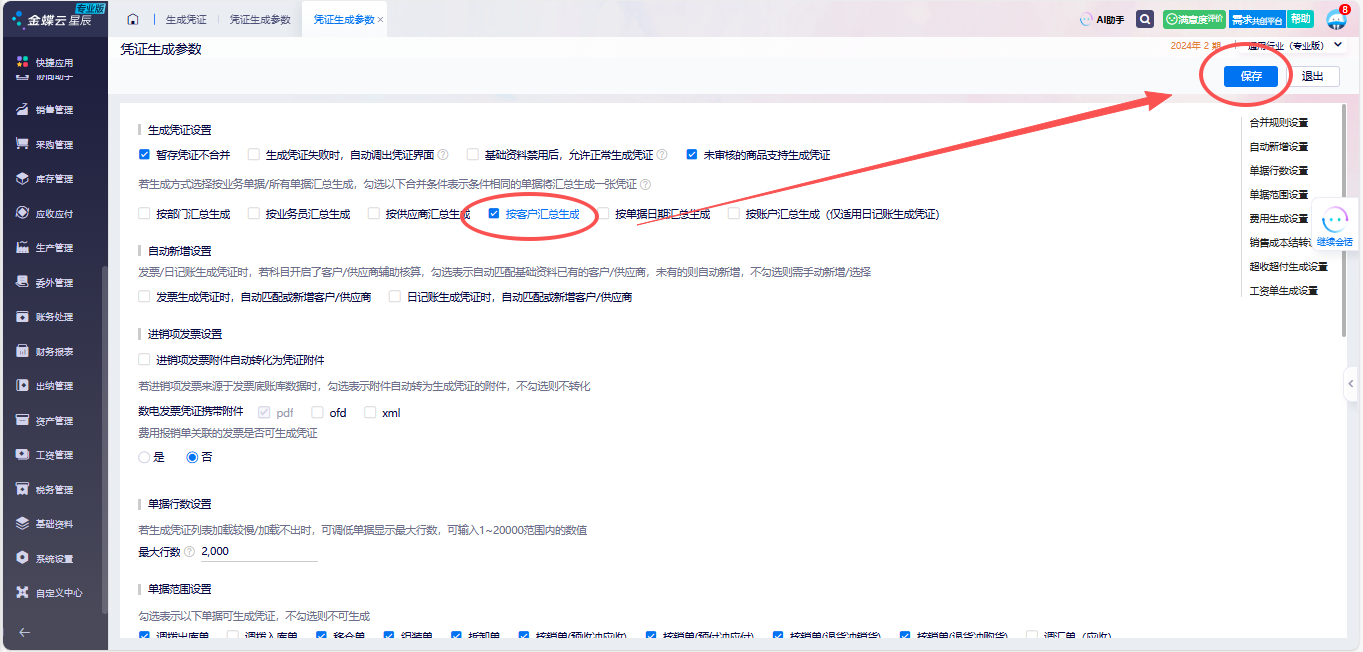The image size is (1363, 652).
Task: Open 库存管理 in the sidebar
Action: tap(54, 179)
